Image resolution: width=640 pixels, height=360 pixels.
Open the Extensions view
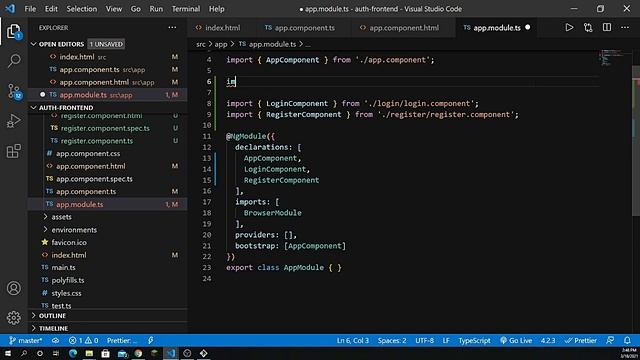point(13,151)
